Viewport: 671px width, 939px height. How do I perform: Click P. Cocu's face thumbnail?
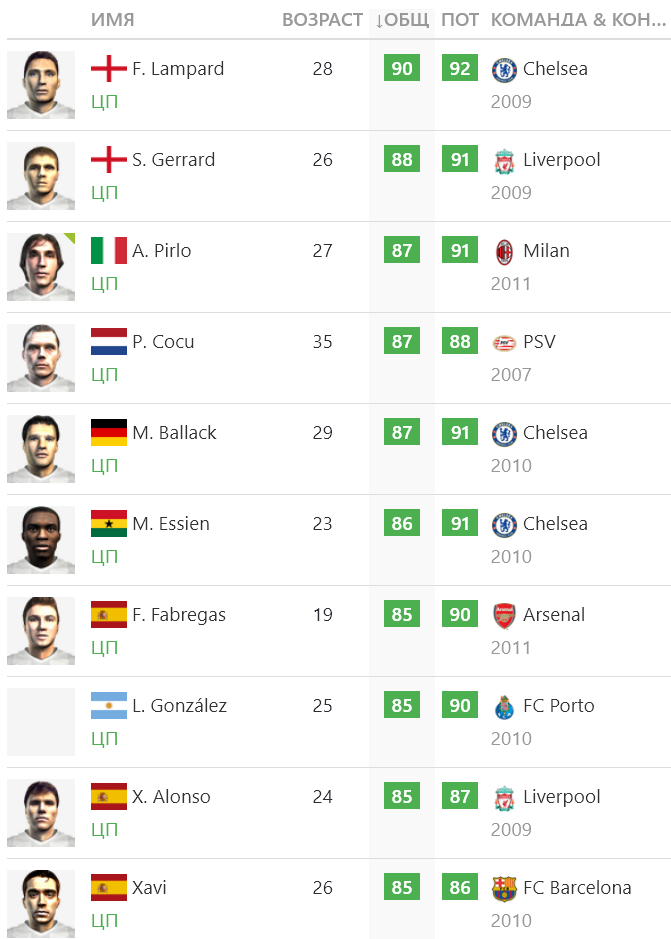[x=41, y=358]
